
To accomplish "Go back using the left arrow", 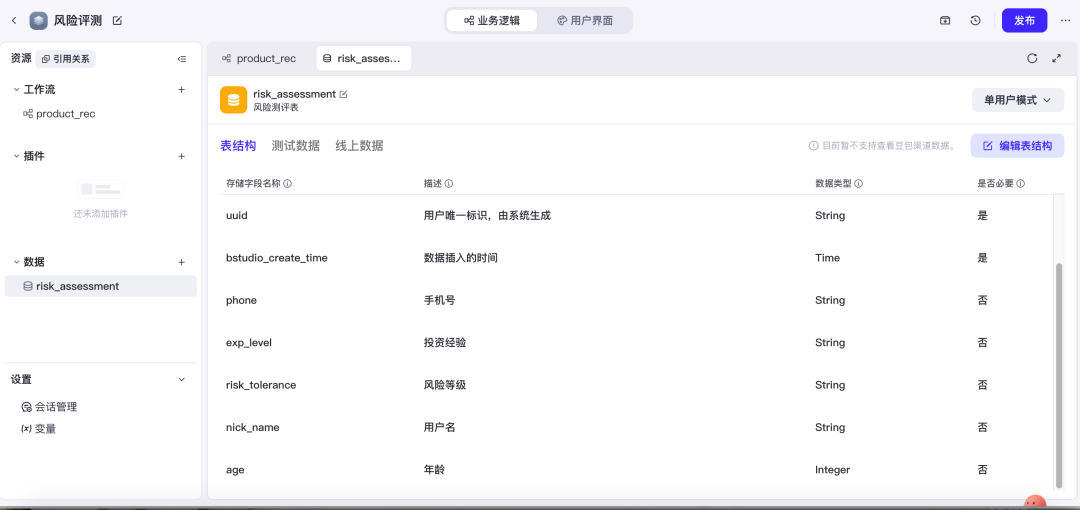I will pos(14,21).
